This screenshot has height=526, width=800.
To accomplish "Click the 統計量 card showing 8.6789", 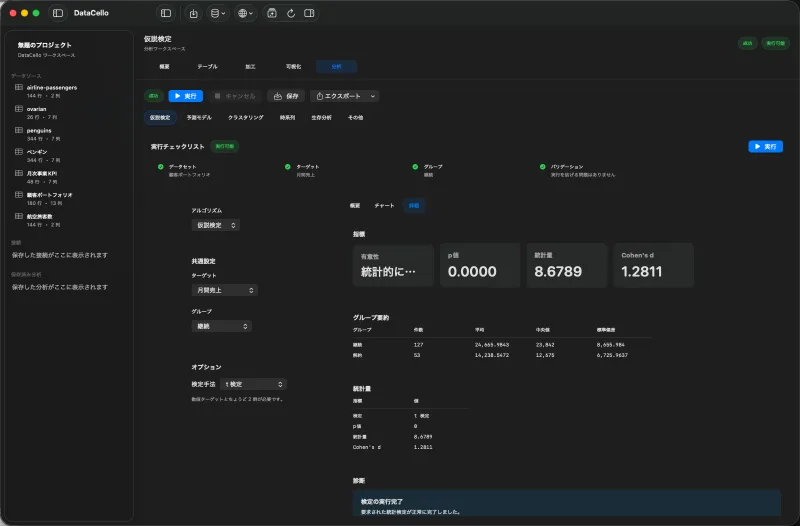I will click(x=566, y=265).
